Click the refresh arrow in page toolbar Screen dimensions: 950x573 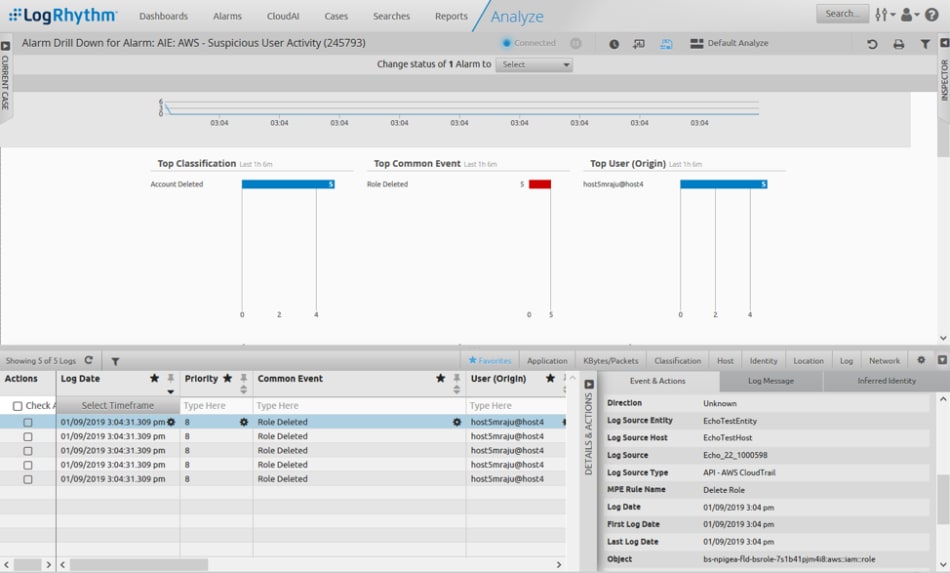pos(872,44)
